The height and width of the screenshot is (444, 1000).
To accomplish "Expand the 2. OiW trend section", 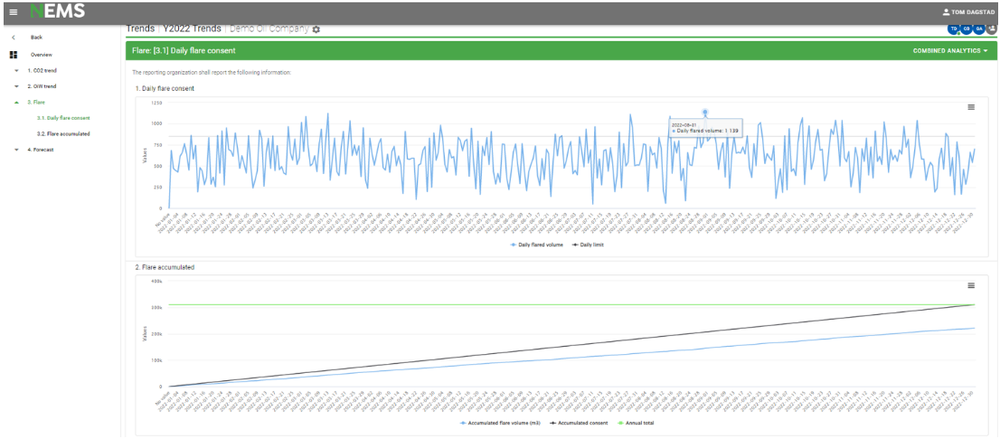I will pos(17,86).
